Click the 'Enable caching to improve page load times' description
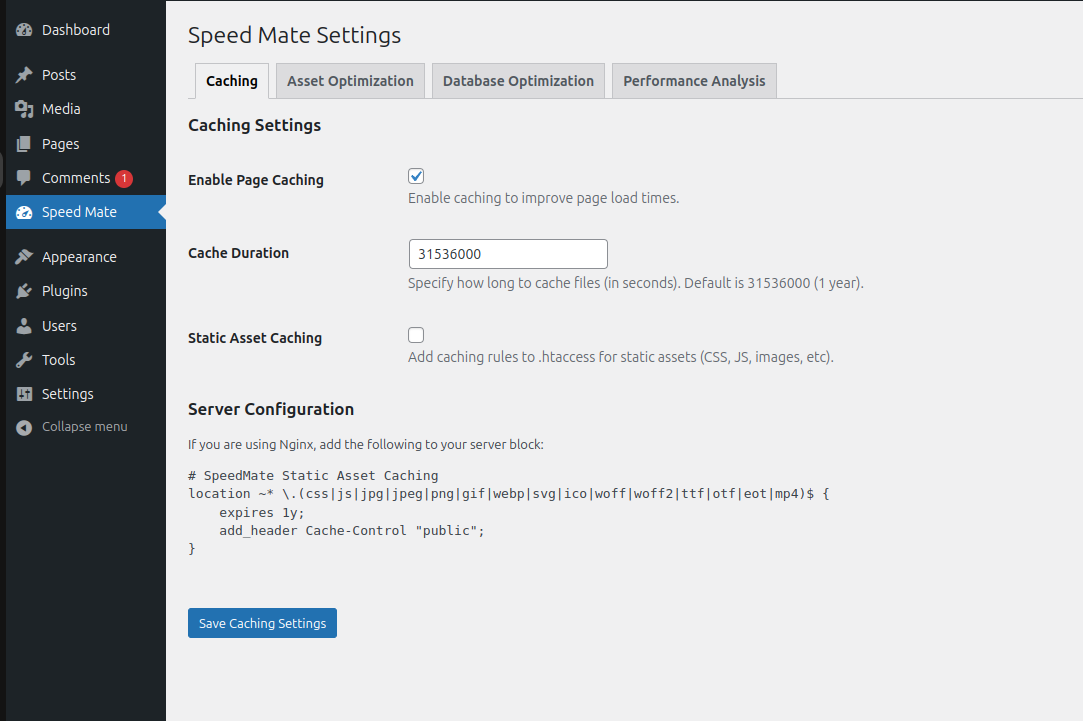The width and height of the screenshot is (1083, 721). (x=544, y=198)
